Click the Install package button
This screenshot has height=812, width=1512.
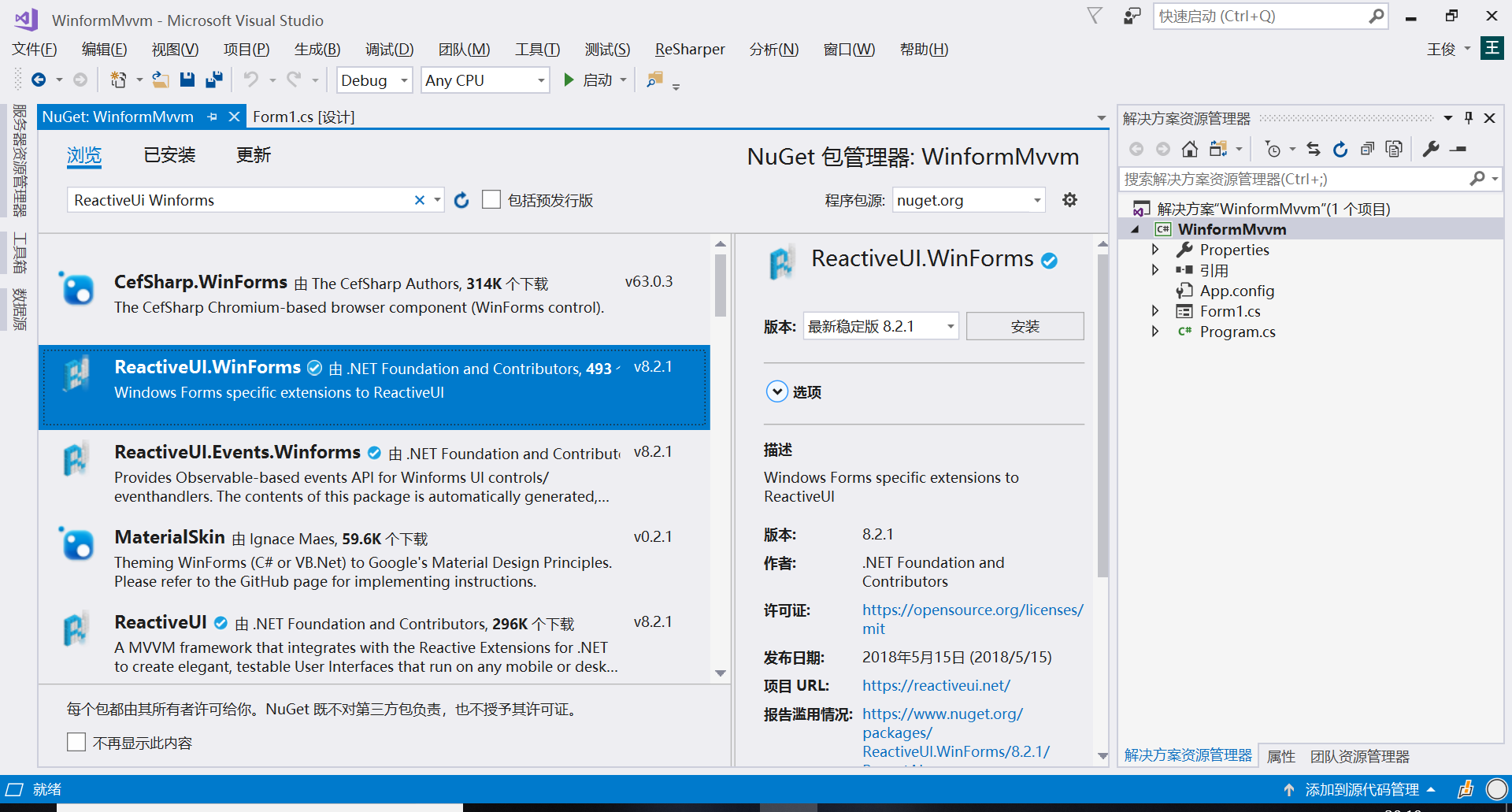pos(1025,326)
